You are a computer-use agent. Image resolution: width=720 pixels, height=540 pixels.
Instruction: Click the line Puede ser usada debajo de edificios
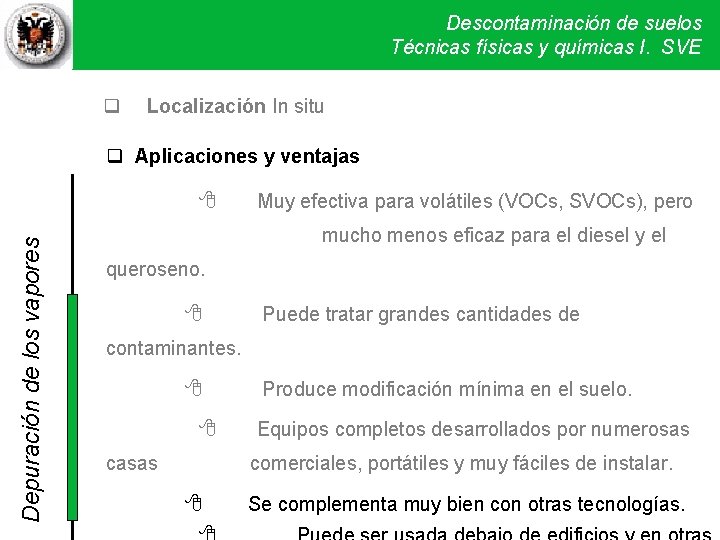504,533
